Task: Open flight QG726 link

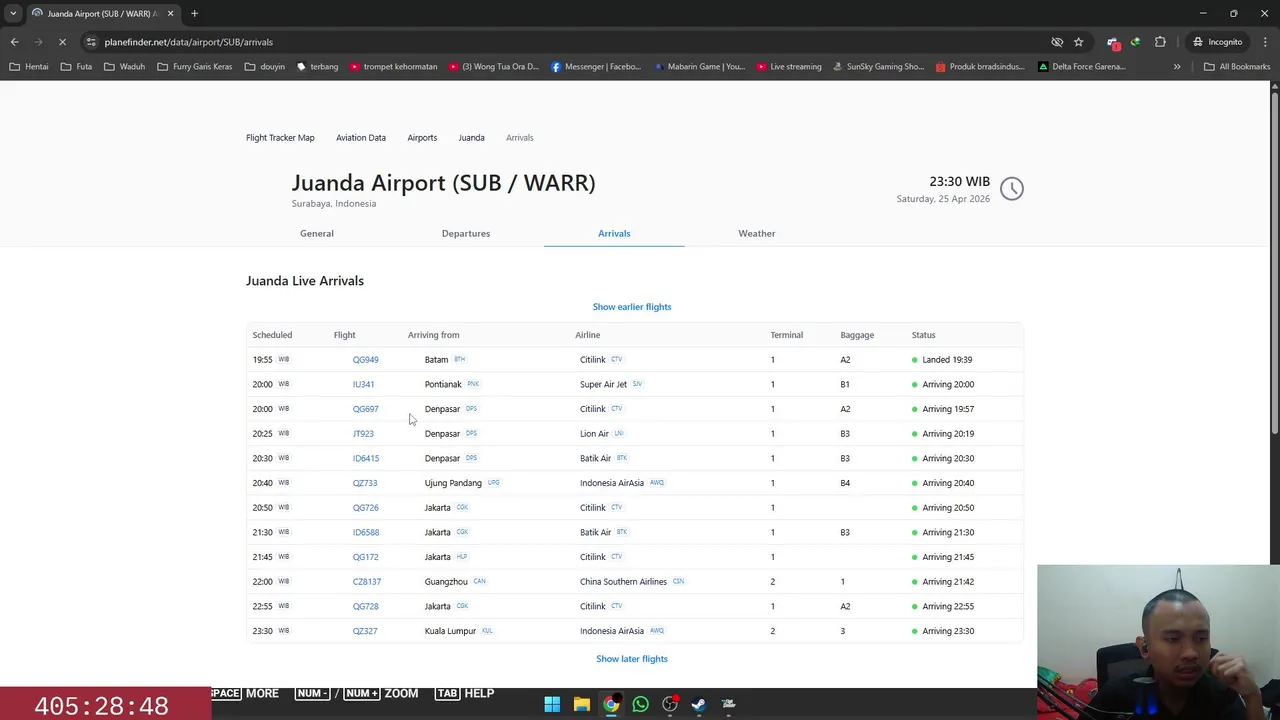Action: [x=365, y=508]
